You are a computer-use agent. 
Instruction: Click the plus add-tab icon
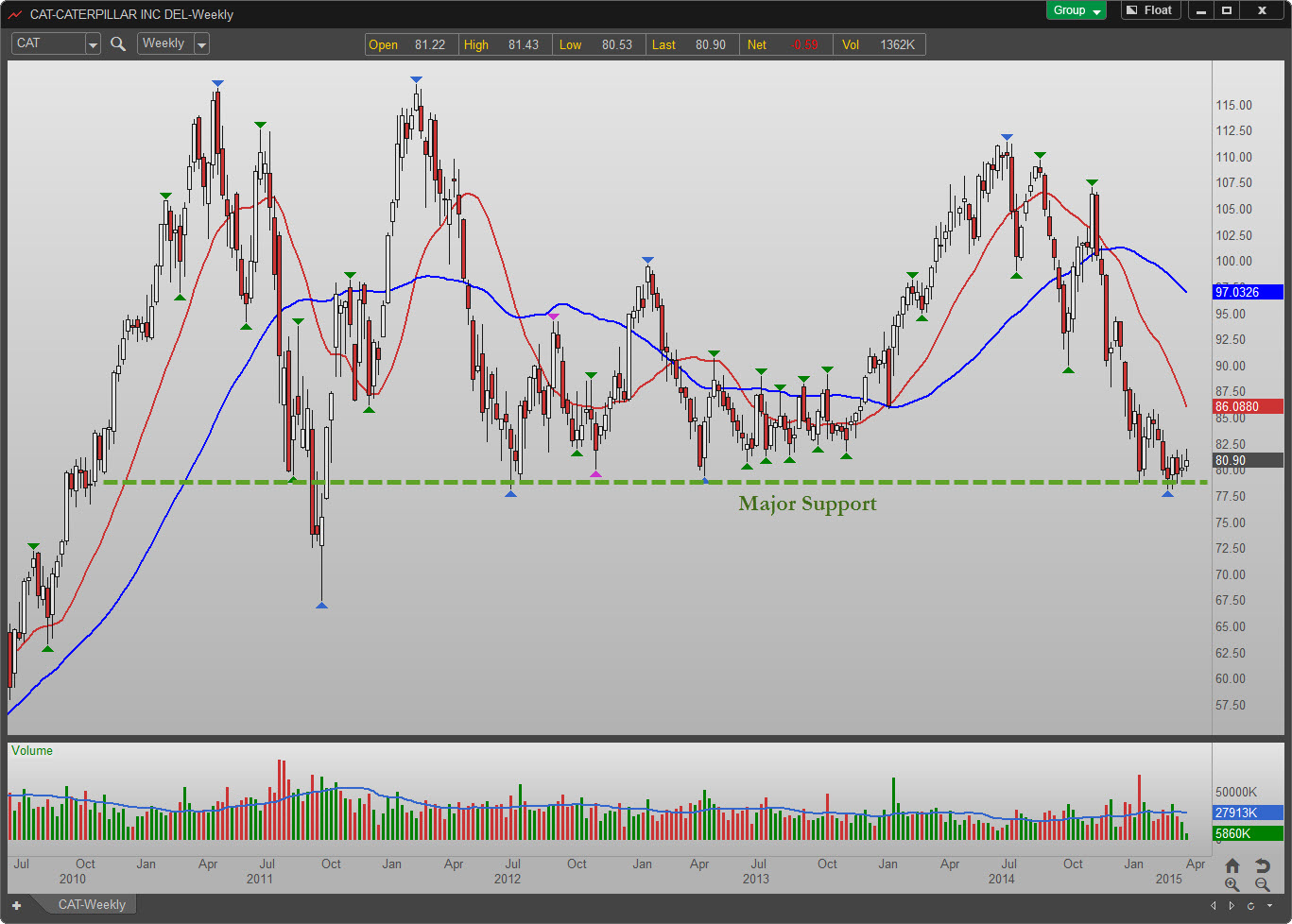[16, 905]
